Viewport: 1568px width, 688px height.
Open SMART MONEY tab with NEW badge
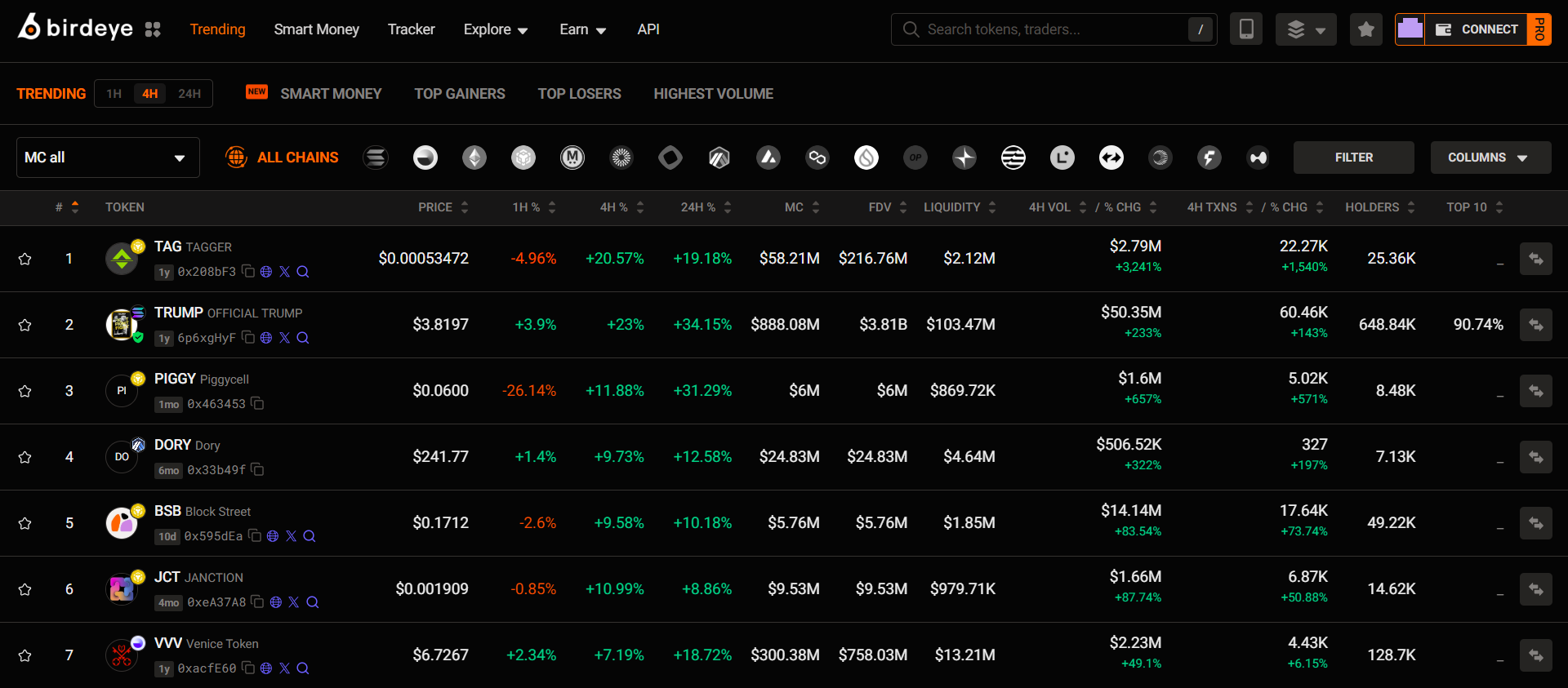[314, 94]
